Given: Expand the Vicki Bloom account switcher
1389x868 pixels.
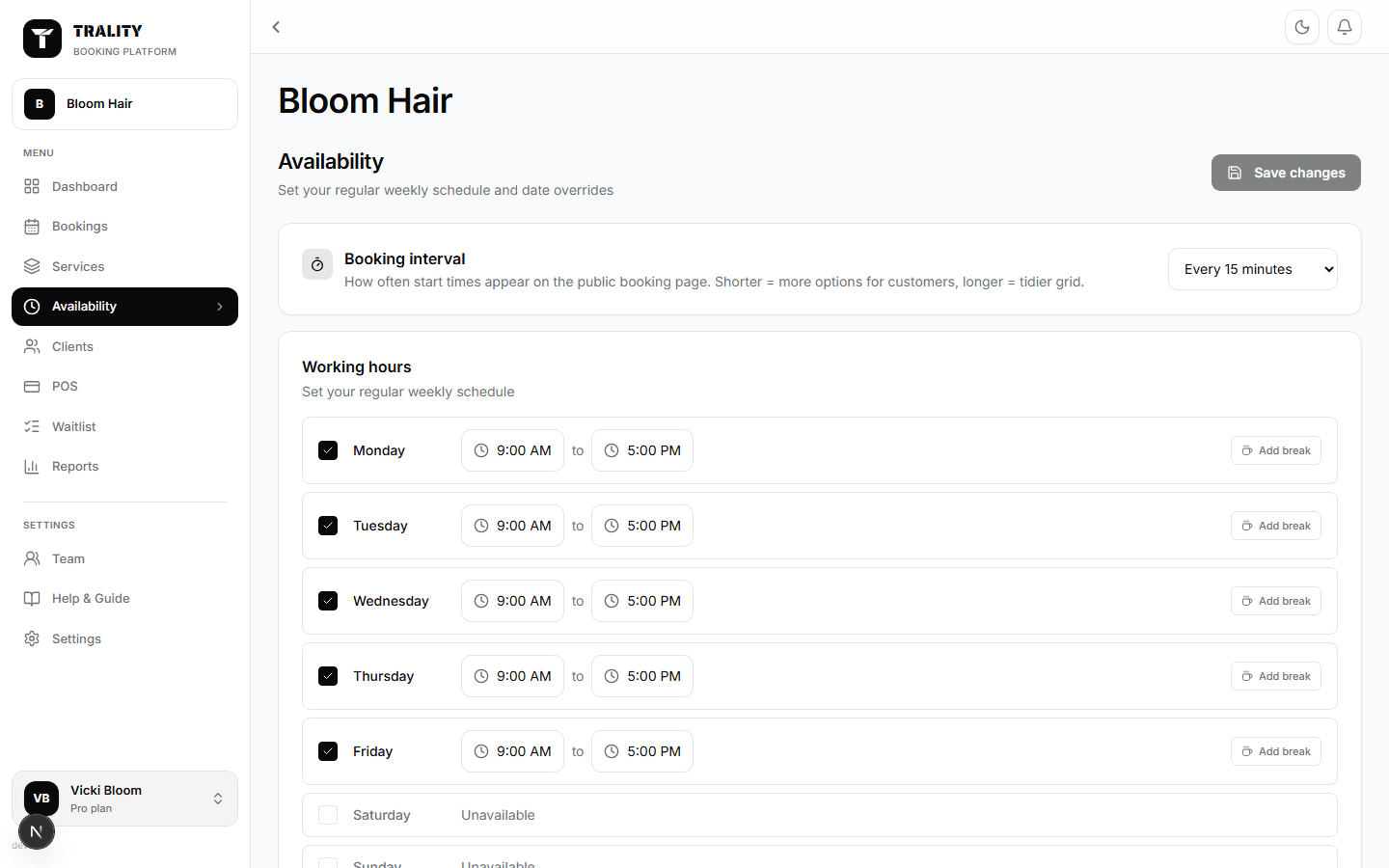Looking at the screenshot, I should click(218, 799).
